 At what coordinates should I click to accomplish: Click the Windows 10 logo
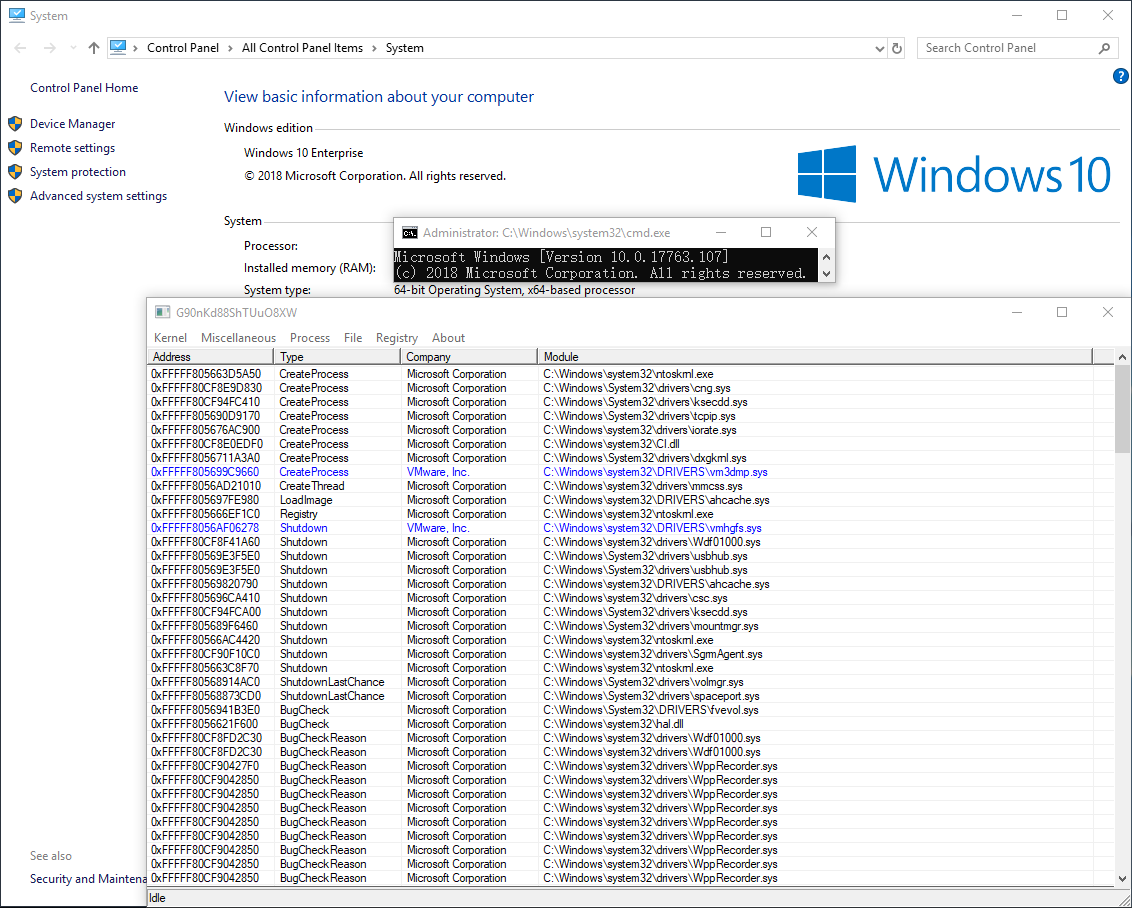click(x=954, y=173)
